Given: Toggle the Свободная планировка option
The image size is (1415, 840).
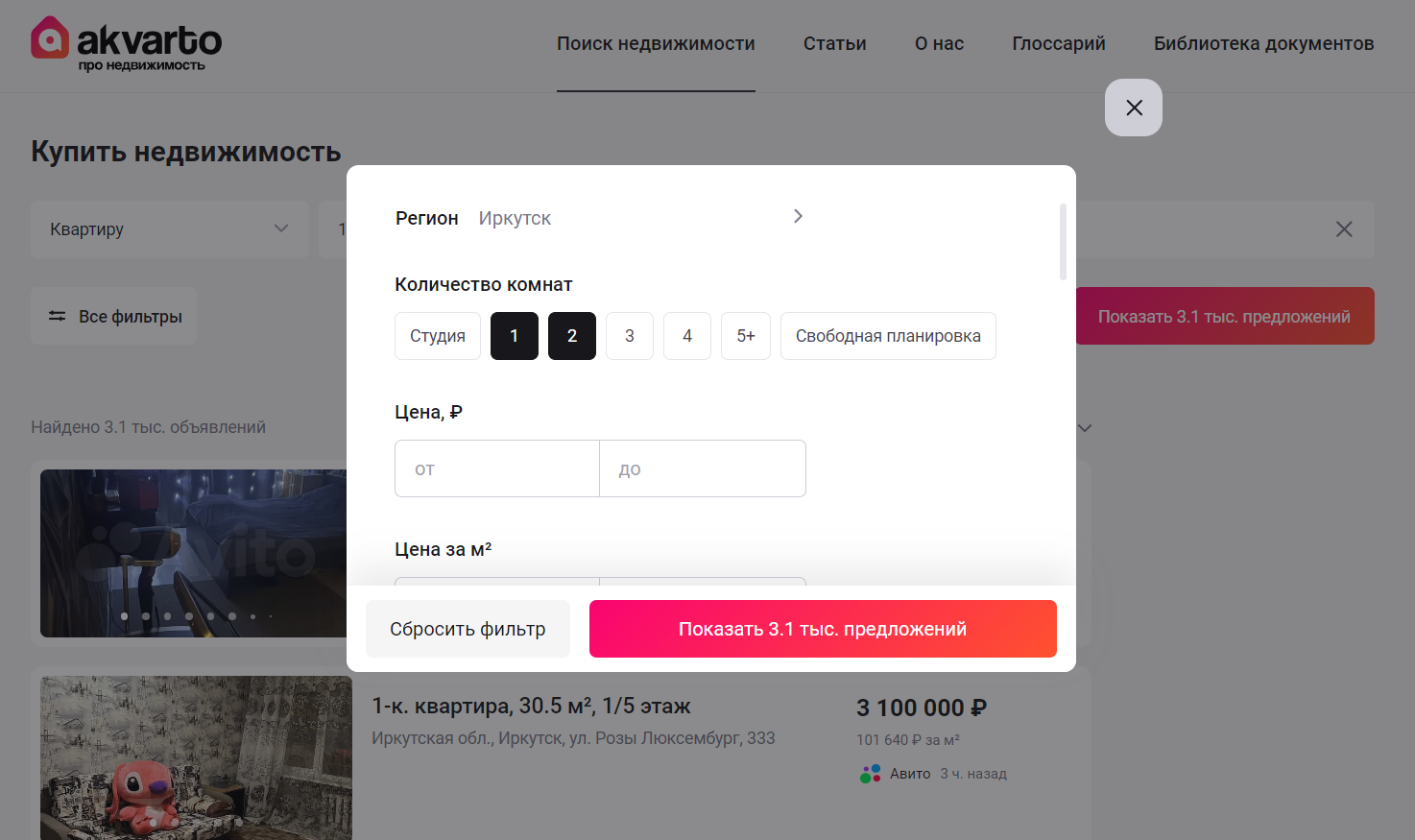Looking at the screenshot, I should pyautogui.click(x=888, y=336).
